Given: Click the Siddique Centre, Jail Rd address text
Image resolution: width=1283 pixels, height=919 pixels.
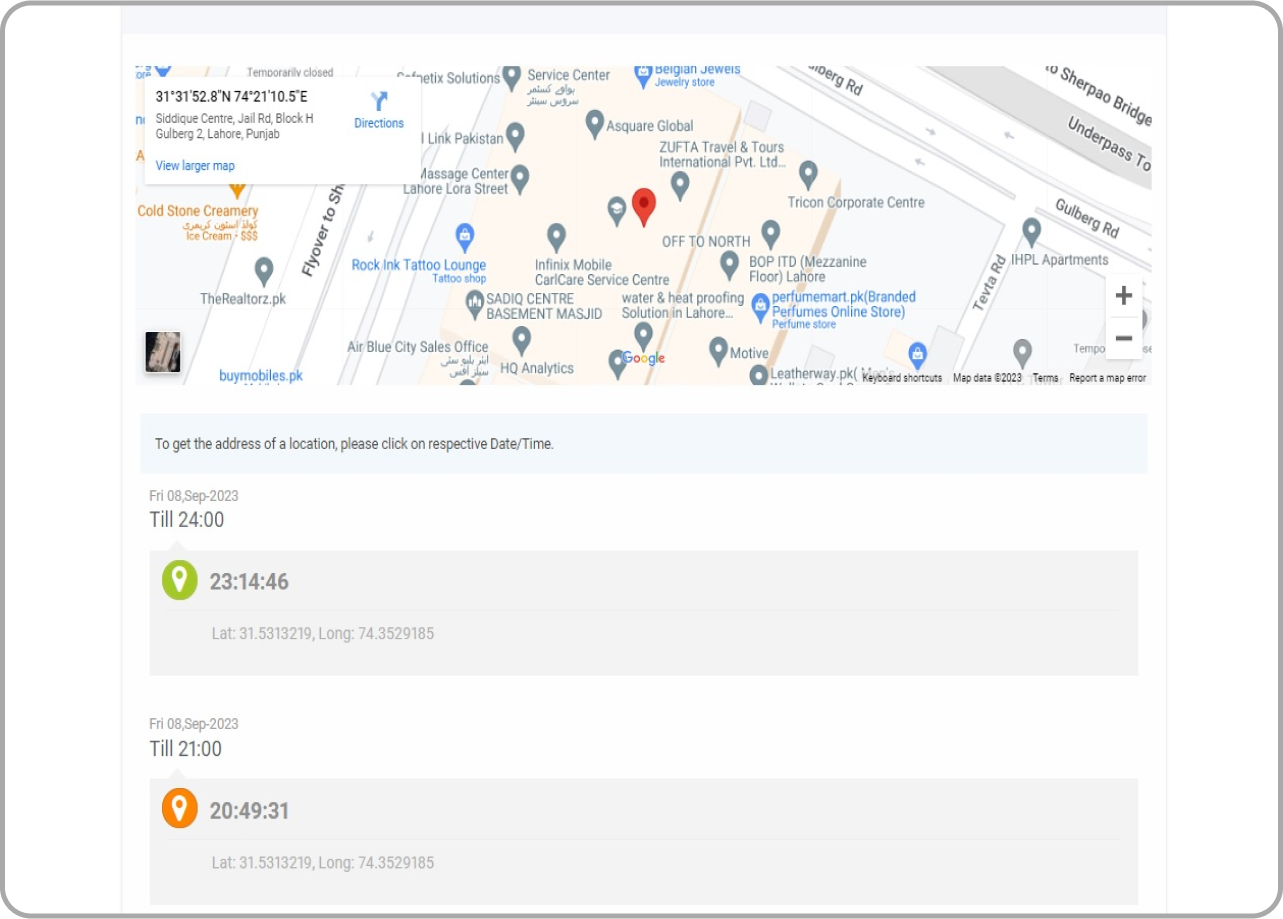Looking at the screenshot, I should coord(235,126).
